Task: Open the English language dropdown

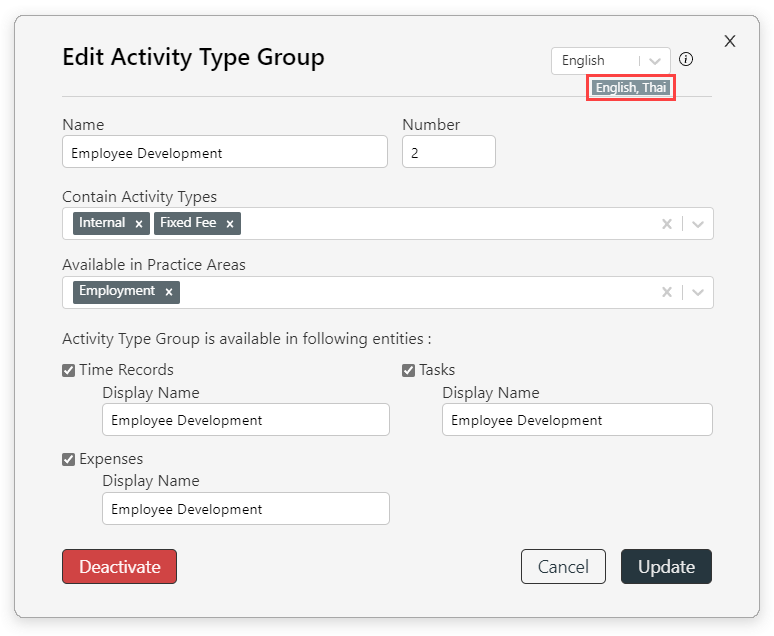Action: point(611,61)
